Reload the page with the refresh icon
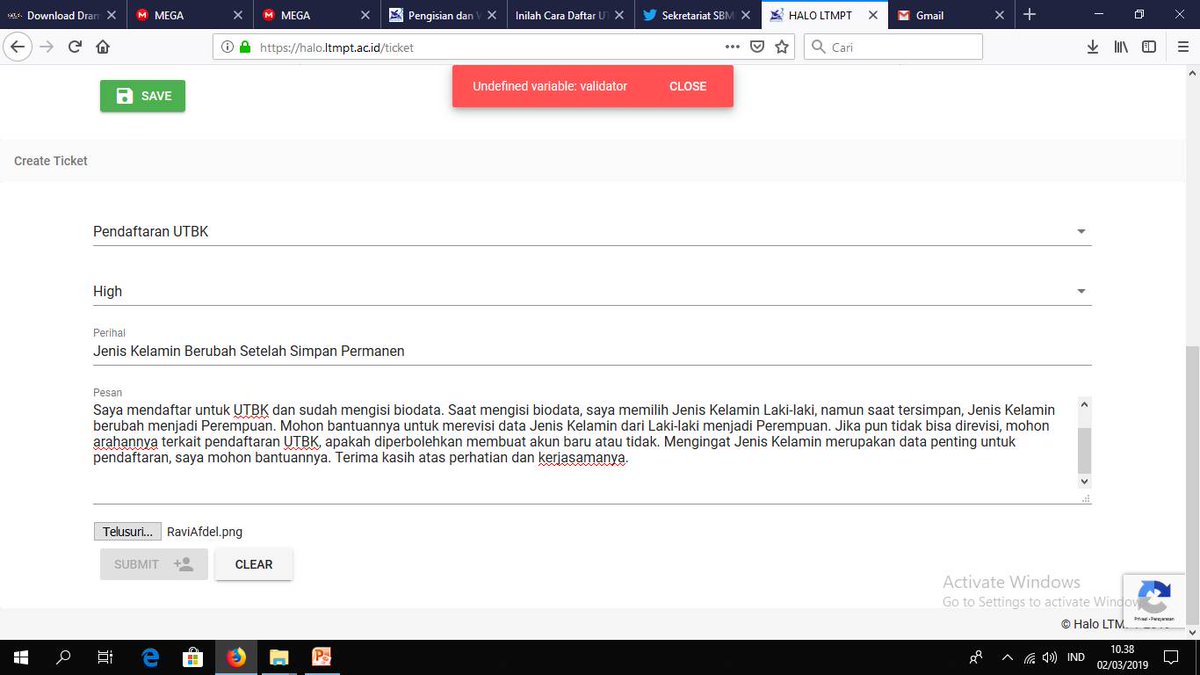The image size is (1200, 675). pos(75,47)
